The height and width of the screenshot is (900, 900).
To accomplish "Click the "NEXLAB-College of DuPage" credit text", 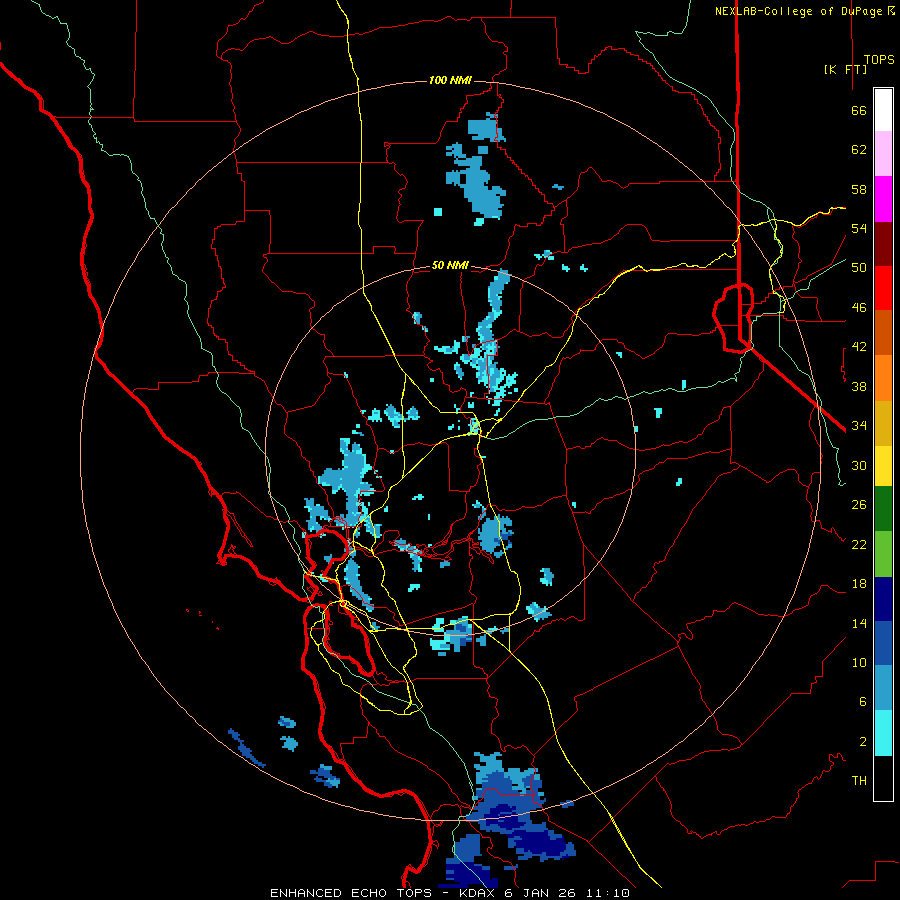I will pyautogui.click(x=798, y=11).
